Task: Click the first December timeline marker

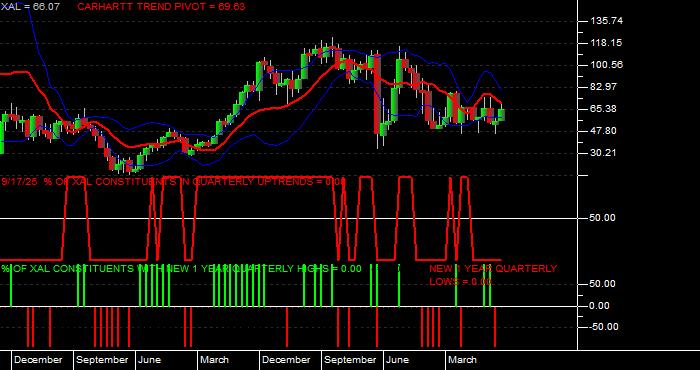Action: (38, 360)
